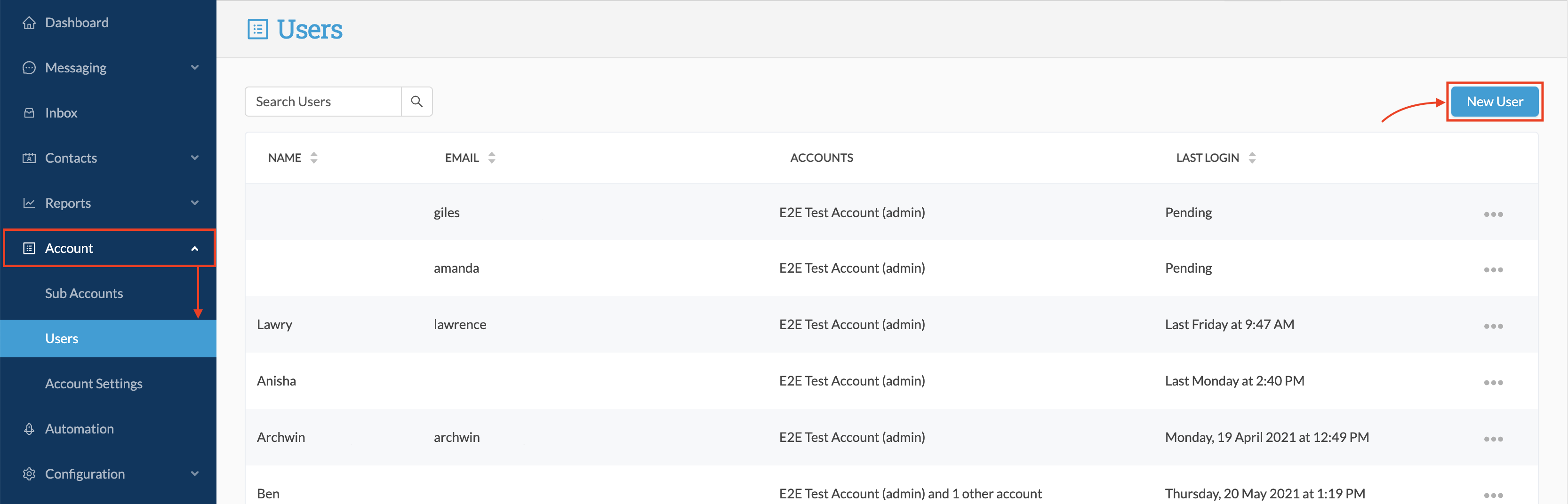
Task: Click the NAME column header
Action: [284, 157]
